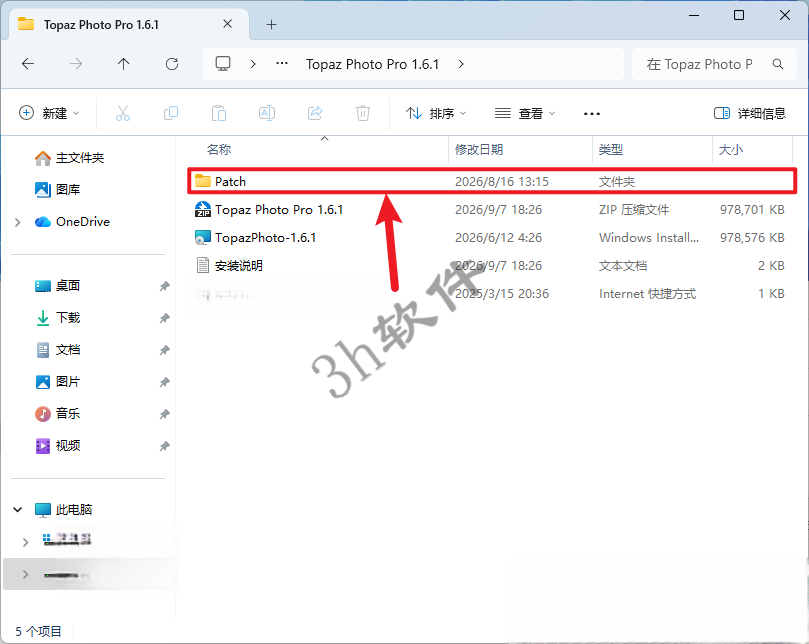Click the Cut scissors icon
This screenshot has width=809, height=644.
point(123,113)
